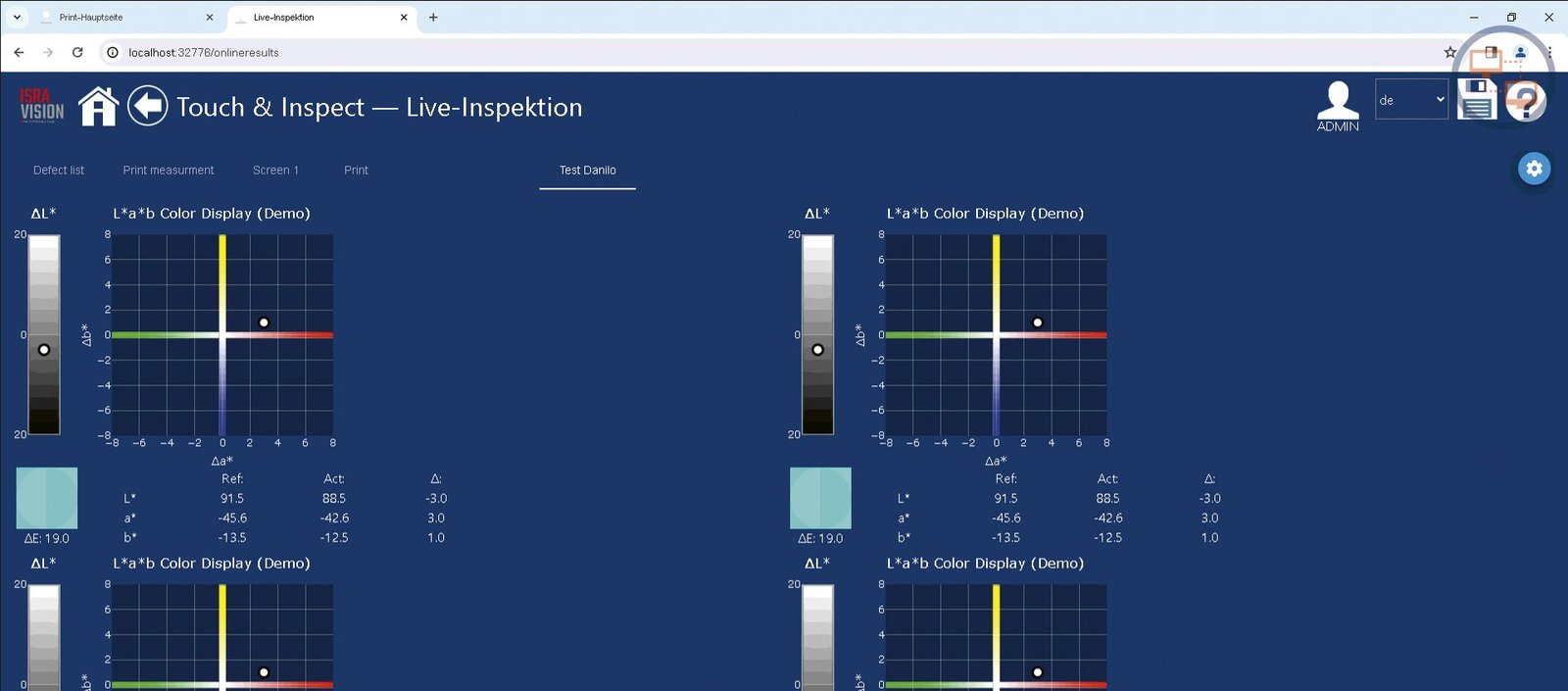Click the white data point in upper-left chart

[264, 322]
